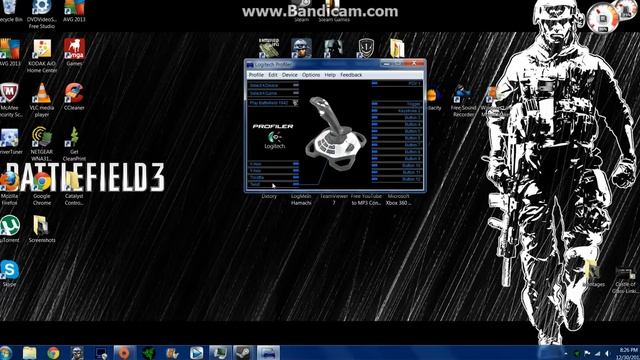640x360 pixels.
Task: Select the uTorrent desktop icon
Action: tap(9, 229)
